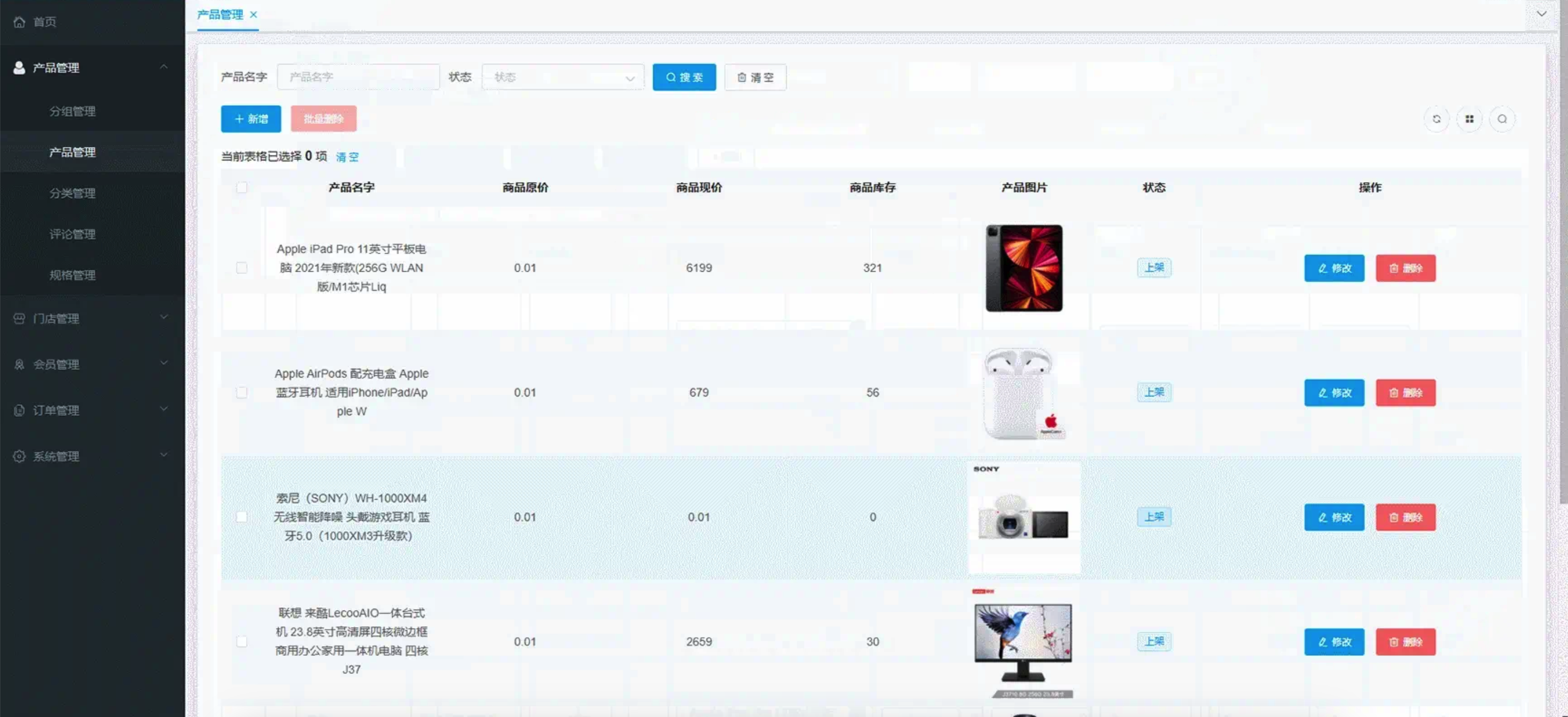Delete the Apple AirPods row
This screenshot has height=717, width=1568.
tap(1405, 393)
